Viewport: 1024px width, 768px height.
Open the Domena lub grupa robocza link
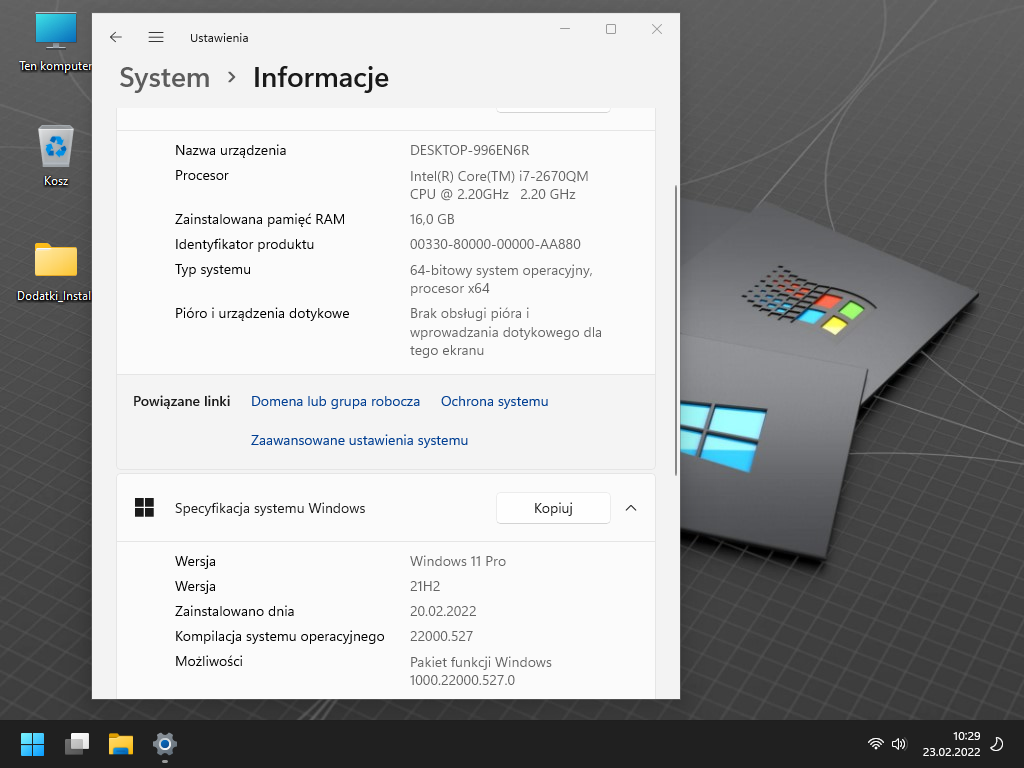pos(335,401)
